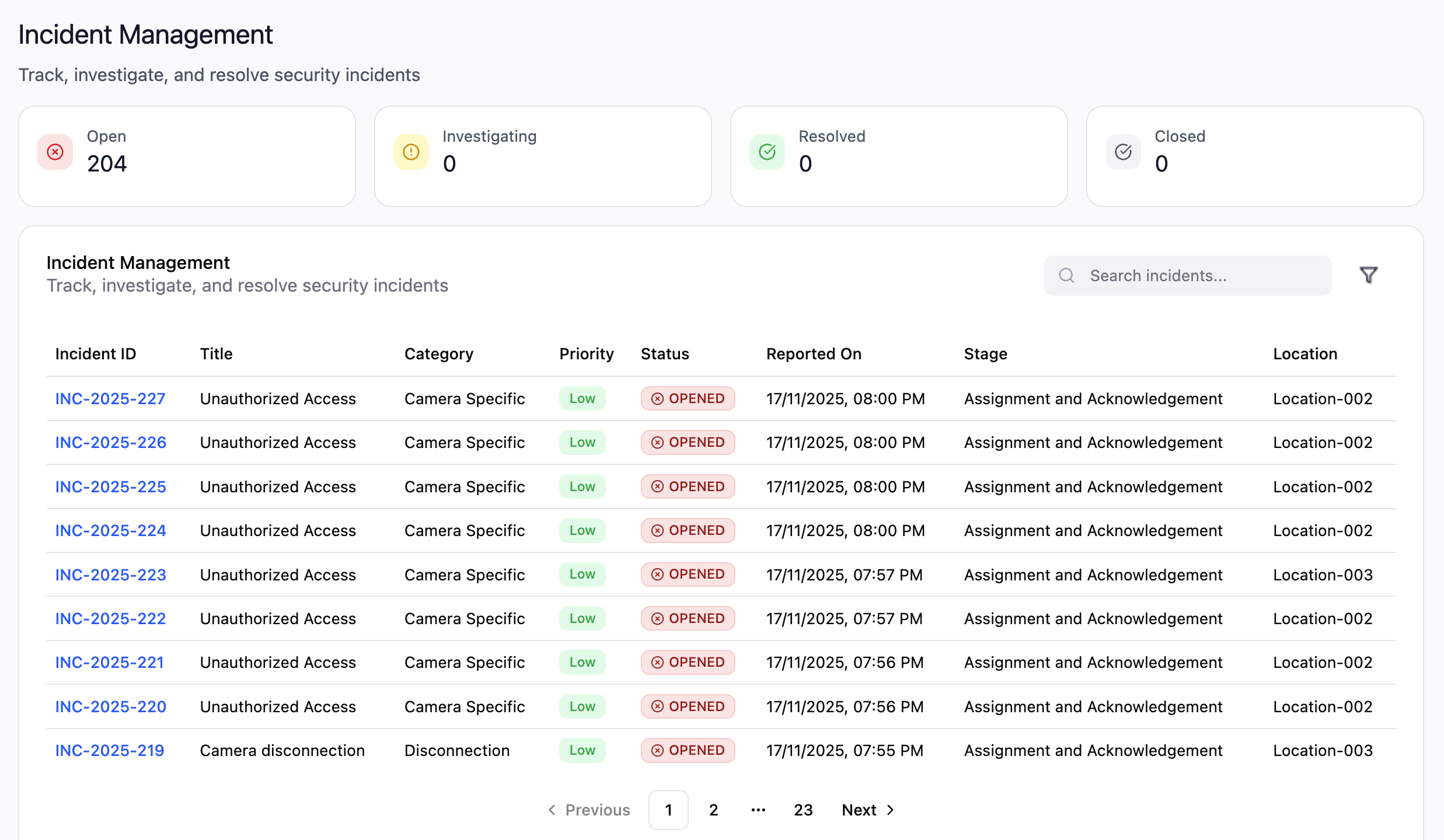Image resolution: width=1444 pixels, height=840 pixels.
Task: Click the yellow Investigating alert icon
Action: click(411, 152)
